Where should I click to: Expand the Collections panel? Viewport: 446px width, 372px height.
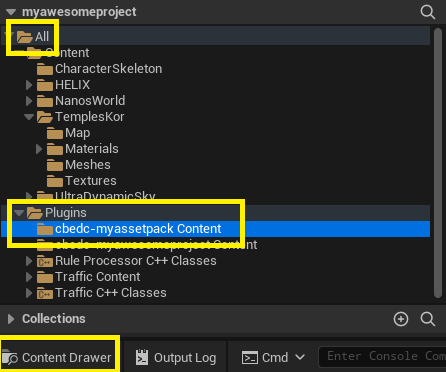tap(11, 319)
